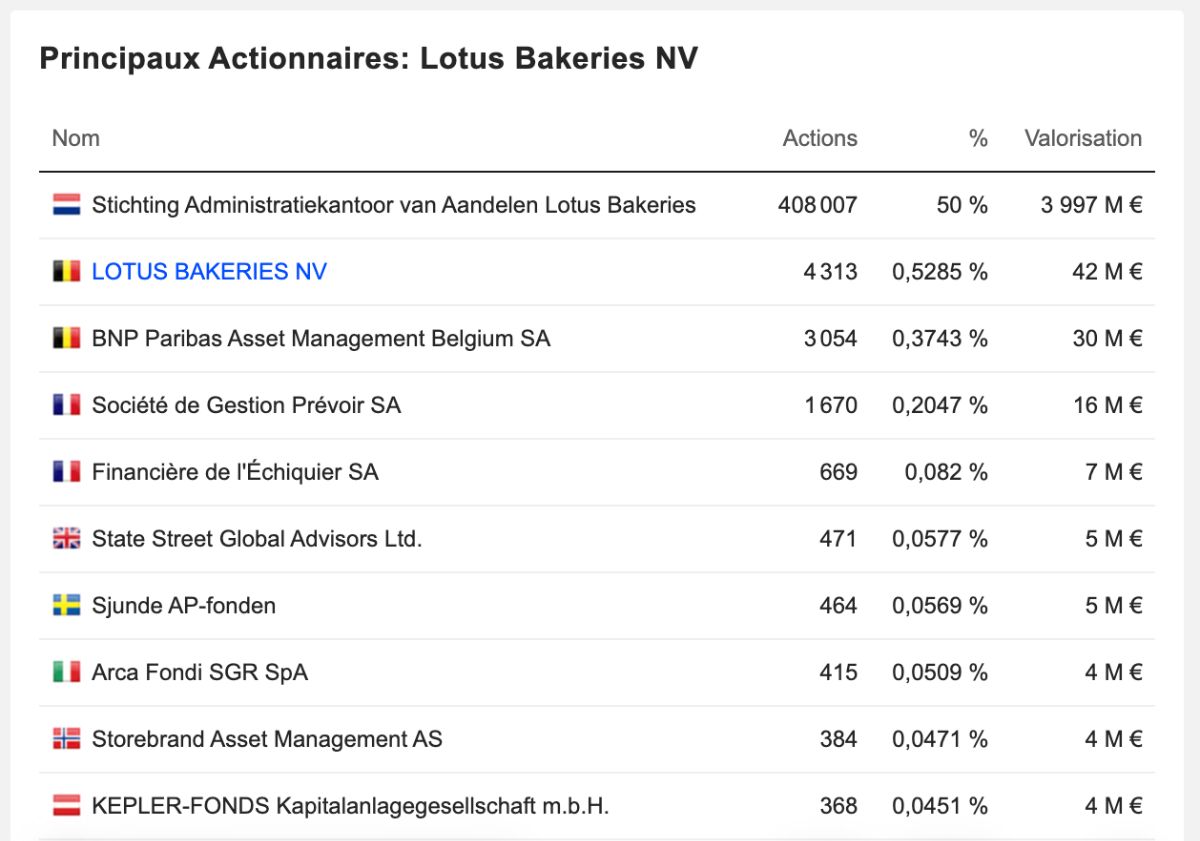Click the Swedish flag beside Sjunde AP-fonden

66,605
